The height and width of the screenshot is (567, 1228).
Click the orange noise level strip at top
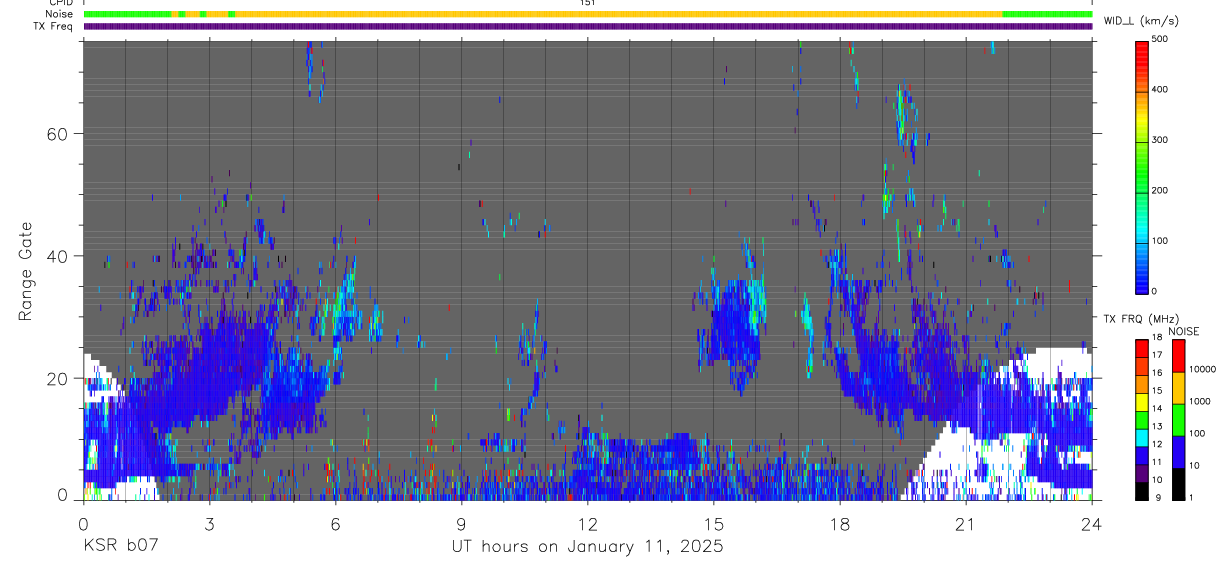click(620, 14)
